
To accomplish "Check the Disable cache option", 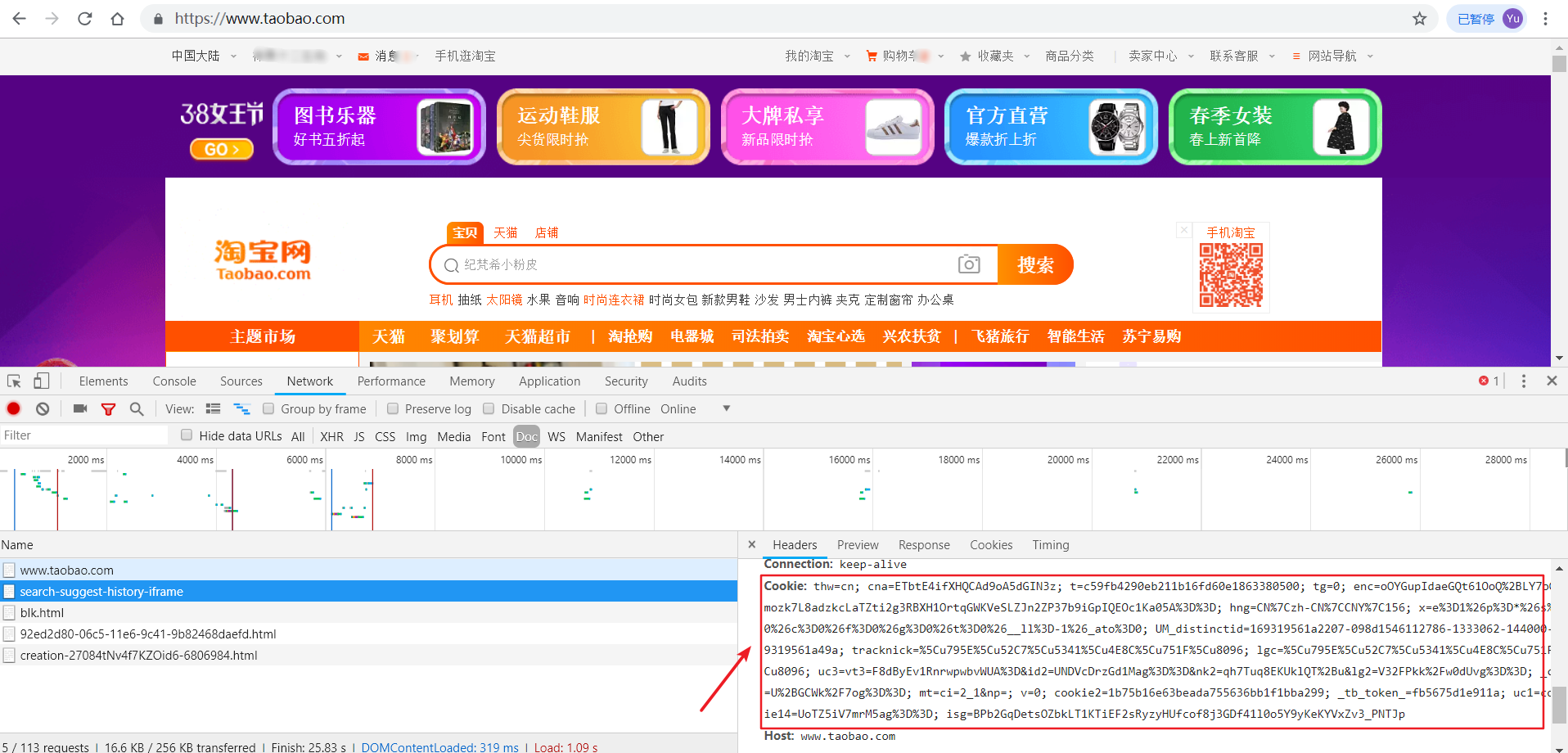I will coord(489,408).
